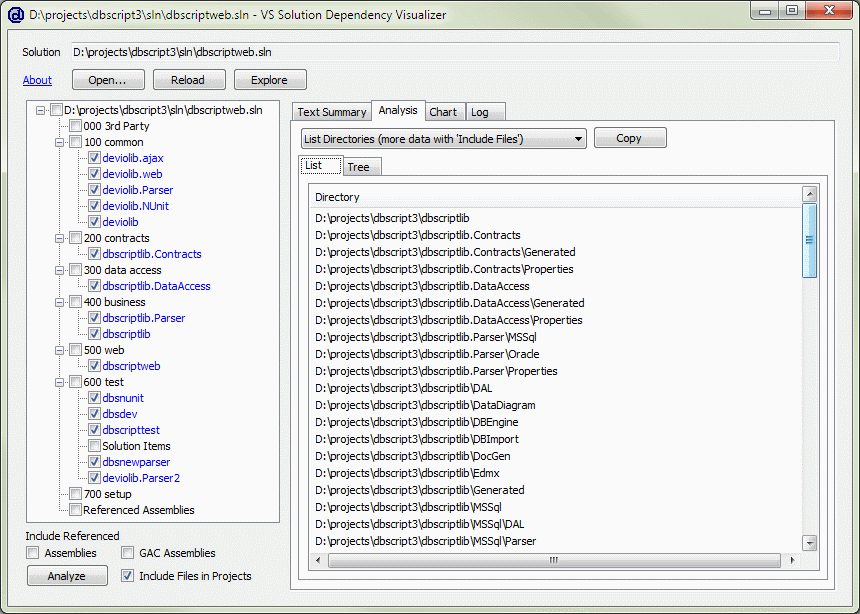Open the List Directories dropdown

pos(444,139)
